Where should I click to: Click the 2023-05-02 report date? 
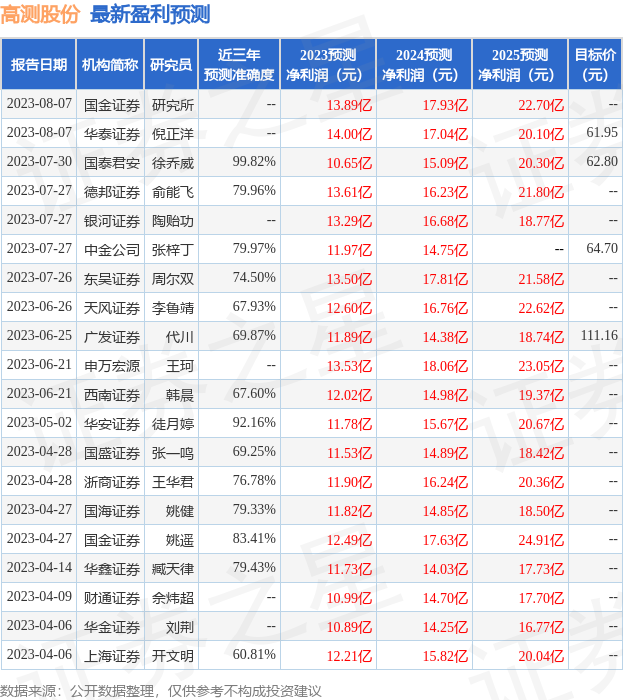click(x=39, y=422)
